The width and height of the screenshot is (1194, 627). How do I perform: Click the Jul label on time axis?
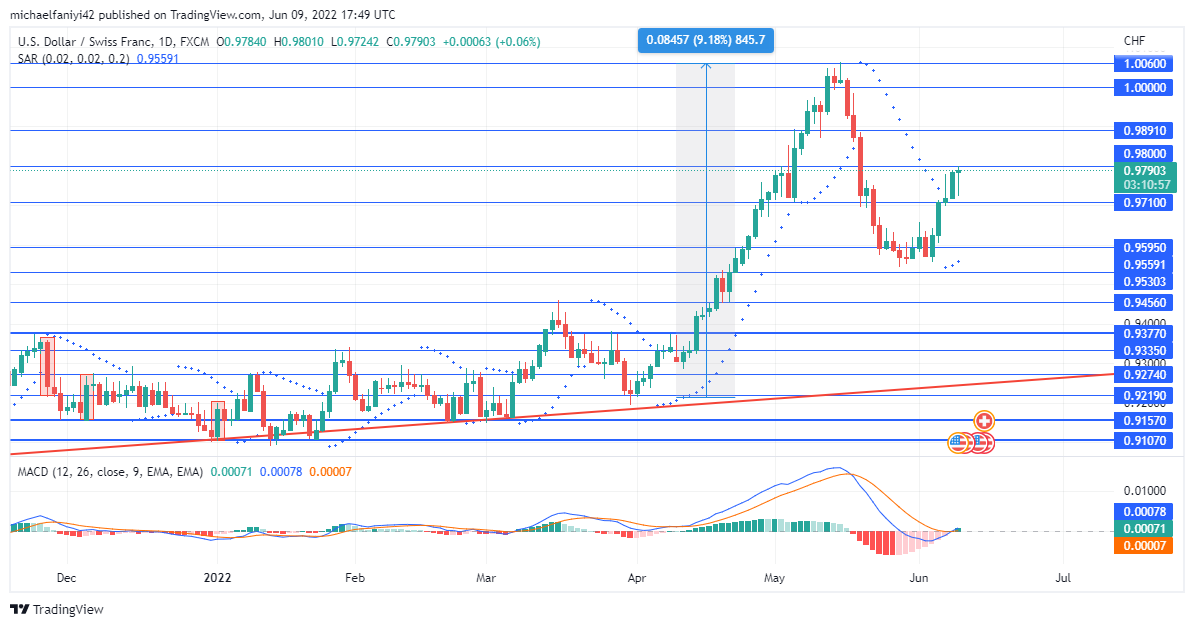coord(1063,577)
